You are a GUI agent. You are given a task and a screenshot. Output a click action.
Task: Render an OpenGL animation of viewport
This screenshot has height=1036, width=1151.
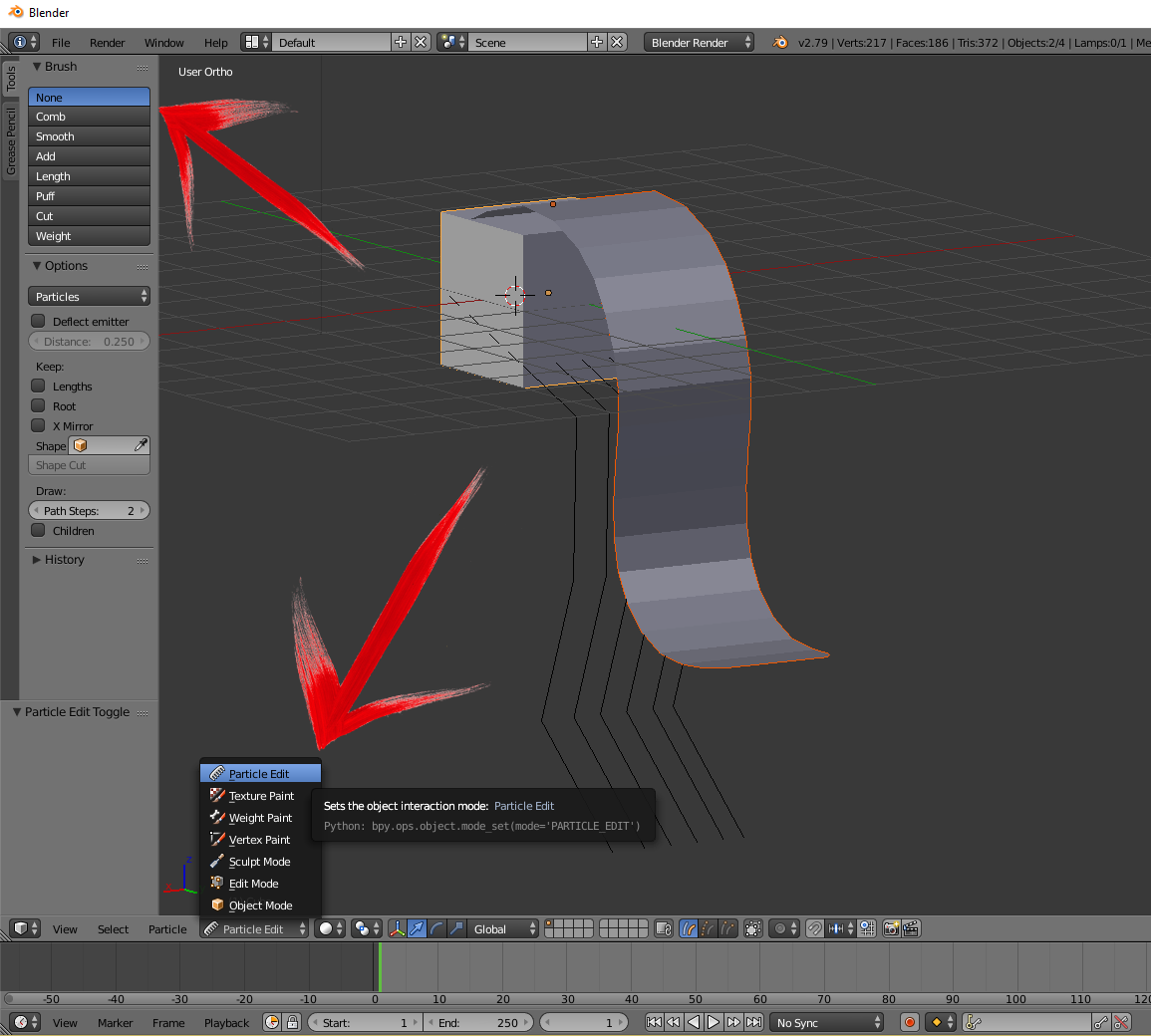[911, 928]
